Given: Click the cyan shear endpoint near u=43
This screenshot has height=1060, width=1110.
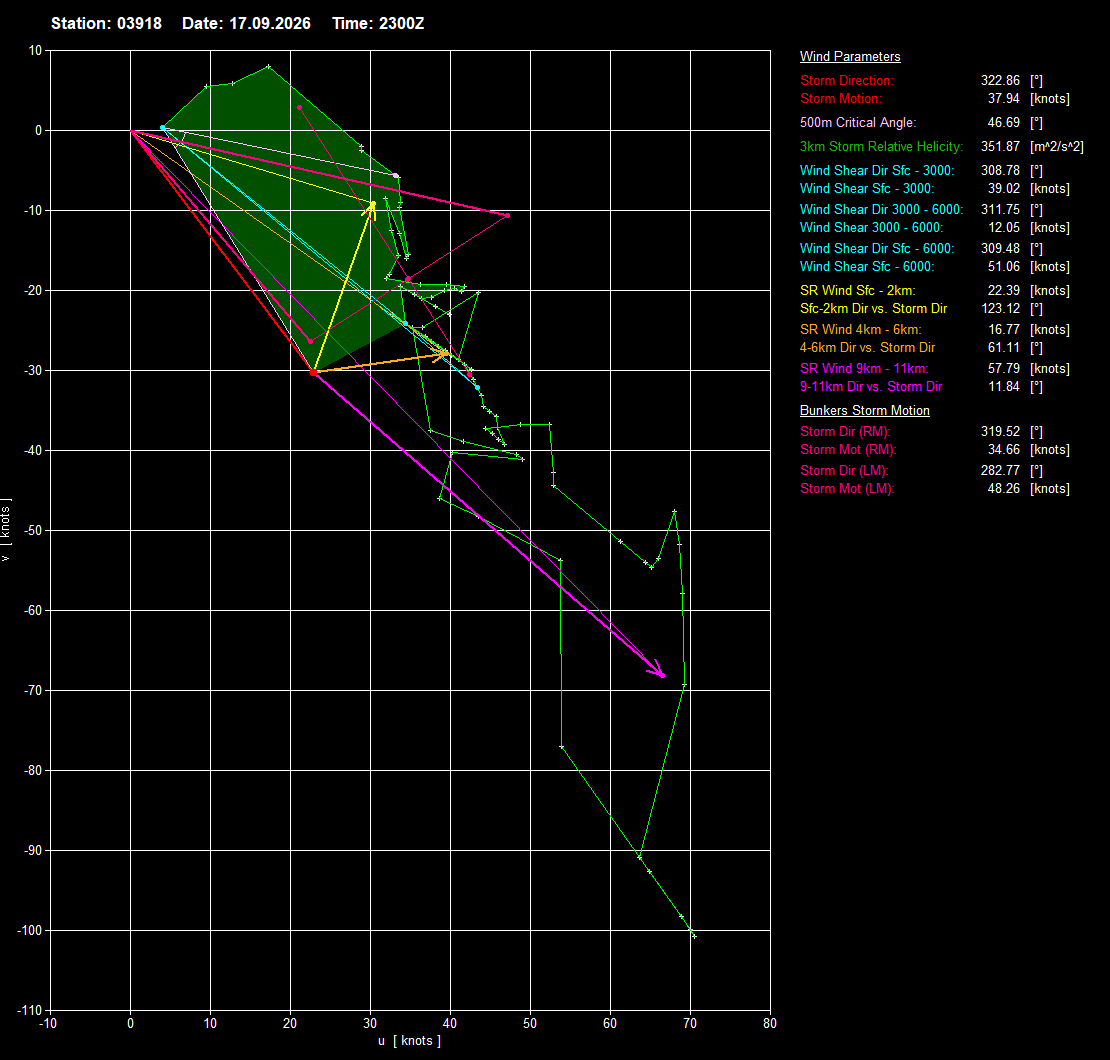Looking at the screenshot, I should click(477, 387).
